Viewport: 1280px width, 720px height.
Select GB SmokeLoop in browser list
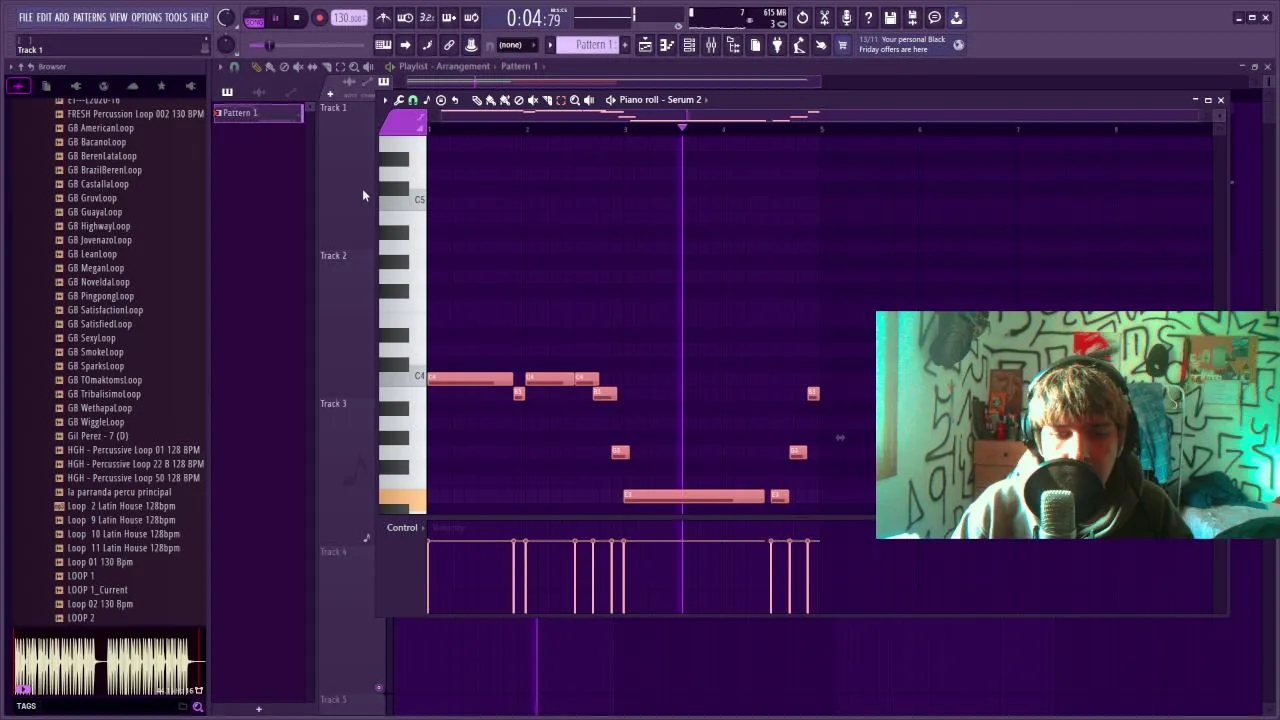tap(96, 352)
